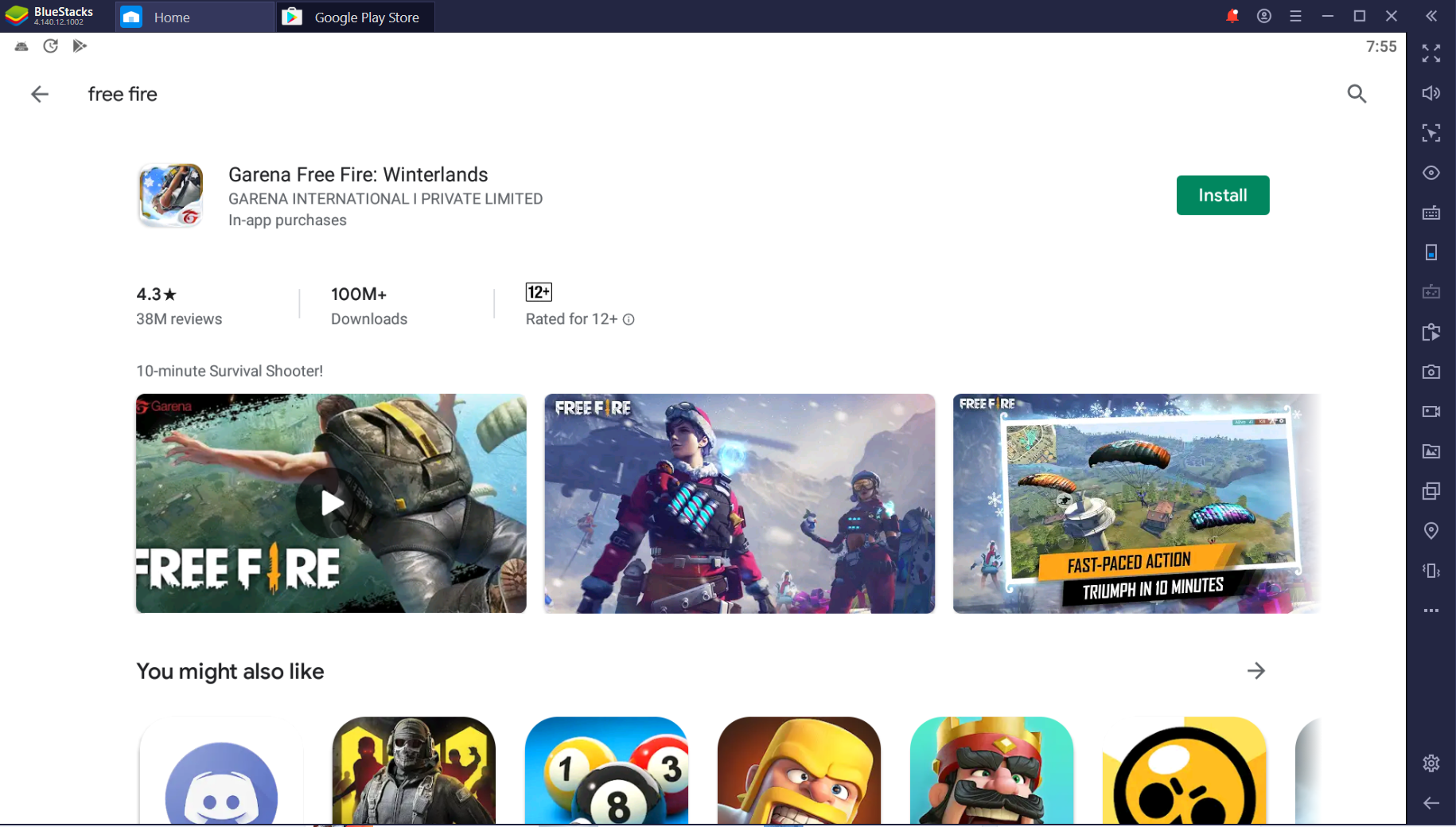The width and height of the screenshot is (1456, 827).
Task: Open the BlueStacks hamburger menu
Action: pyautogui.click(x=1296, y=16)
